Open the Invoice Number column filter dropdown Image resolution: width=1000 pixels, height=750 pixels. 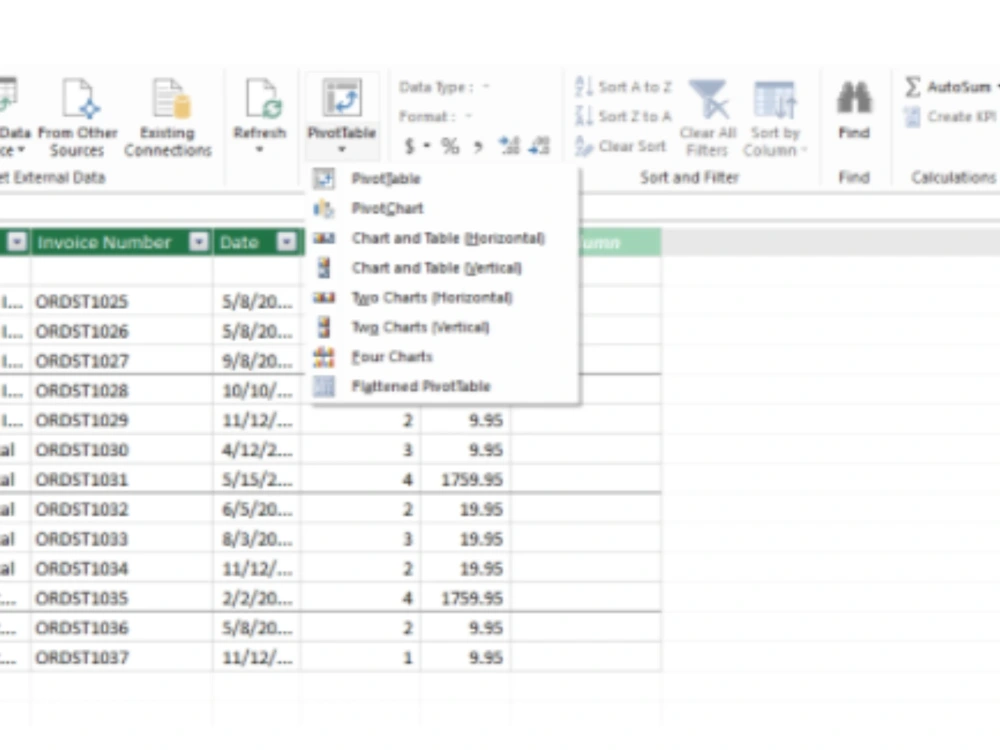pyautogui.click(x=199, y=242)
